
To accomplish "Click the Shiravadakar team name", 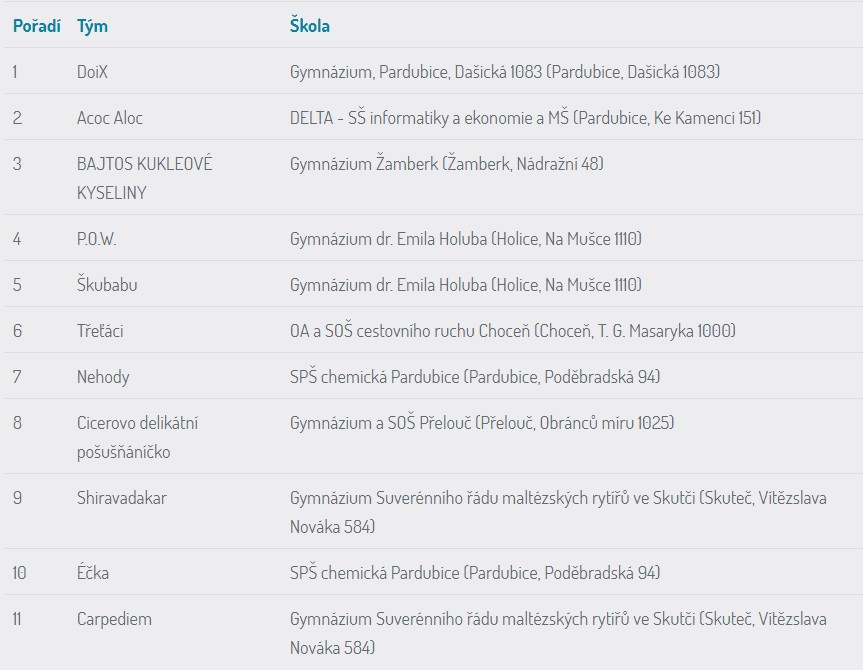I will pyautogui.click(x=121, y=498).
